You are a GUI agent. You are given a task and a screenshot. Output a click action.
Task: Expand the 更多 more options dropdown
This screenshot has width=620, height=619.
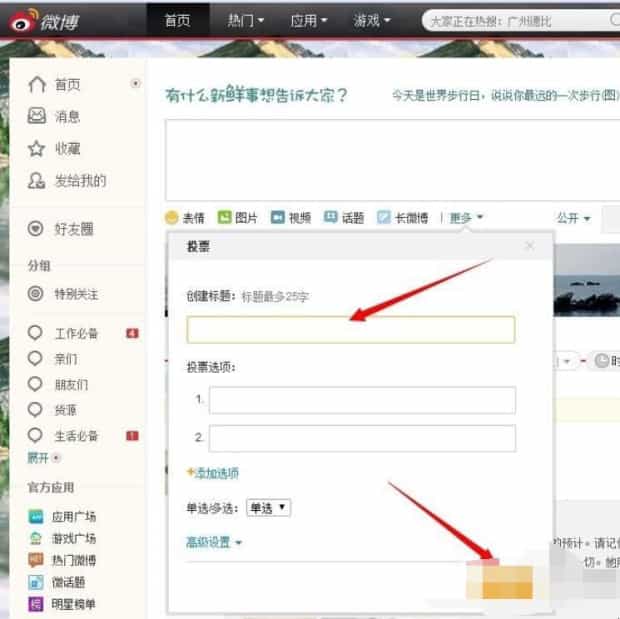click(466, 218)
